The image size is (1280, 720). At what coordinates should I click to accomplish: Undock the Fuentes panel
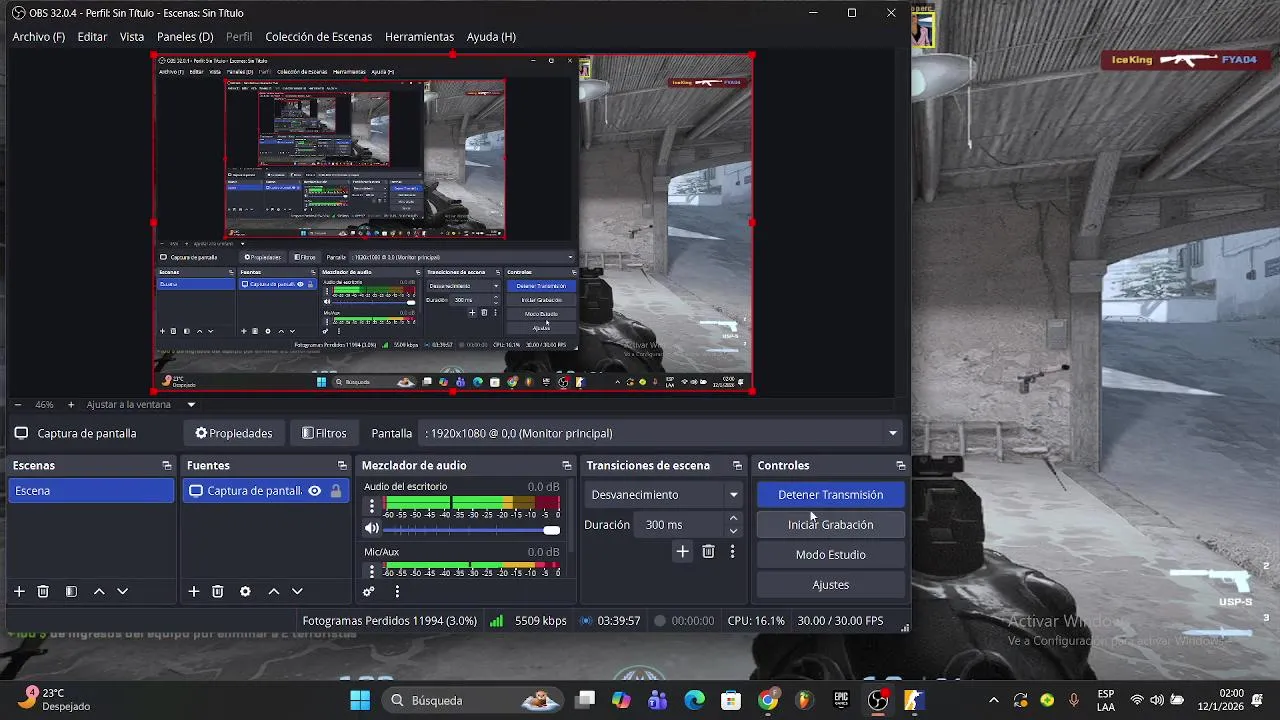click(x=342, y=466)
